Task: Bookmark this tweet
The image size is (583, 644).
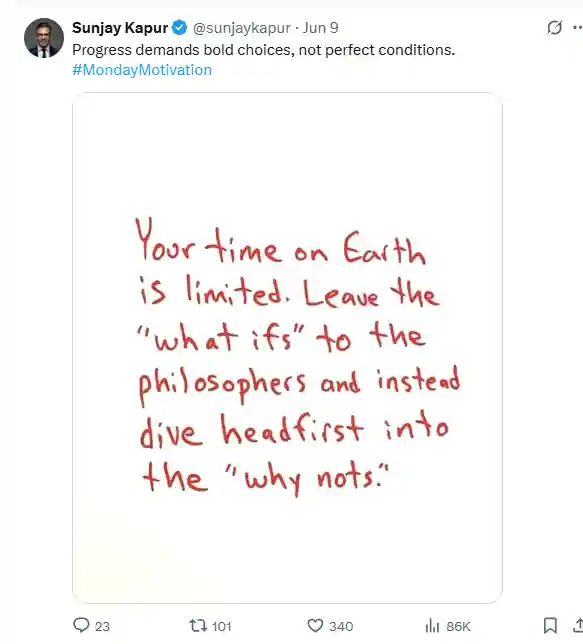Action: [x=550, y=626]
